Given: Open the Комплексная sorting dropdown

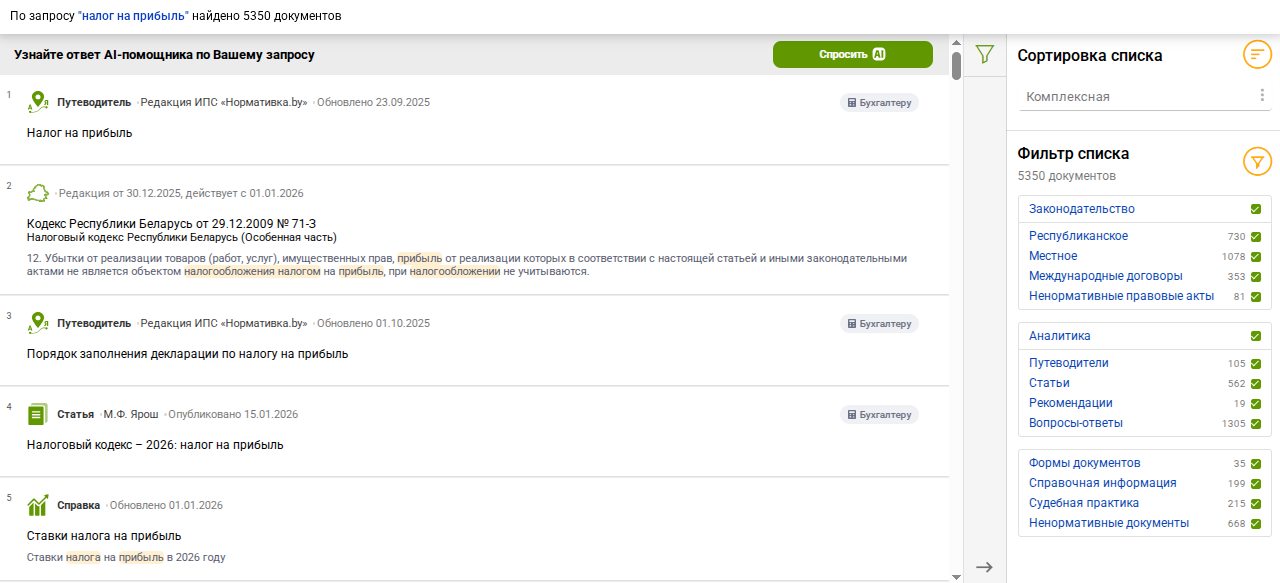Looking at the screenshot, I should 1135,97.
